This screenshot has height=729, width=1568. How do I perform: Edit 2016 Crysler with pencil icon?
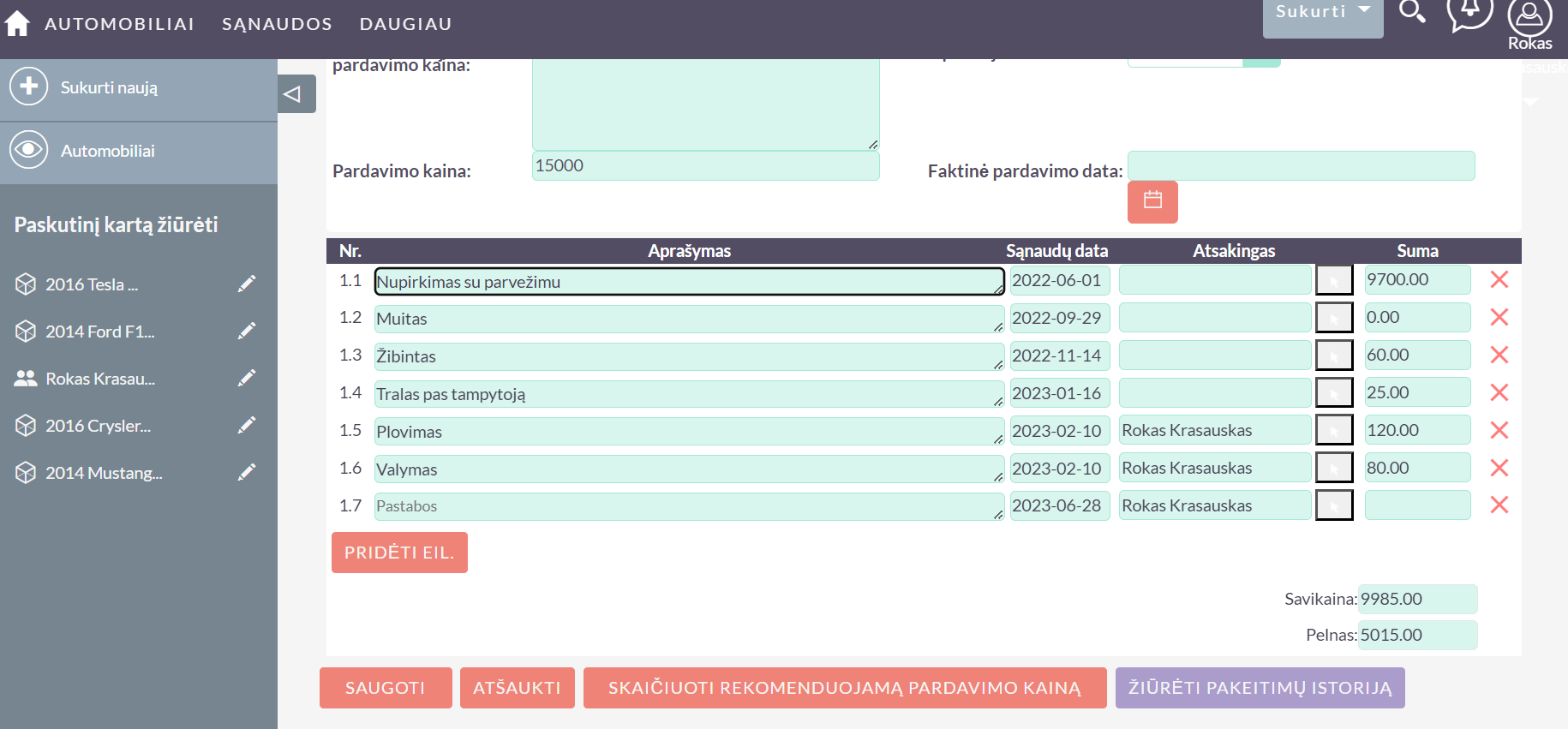pos(247,425)
